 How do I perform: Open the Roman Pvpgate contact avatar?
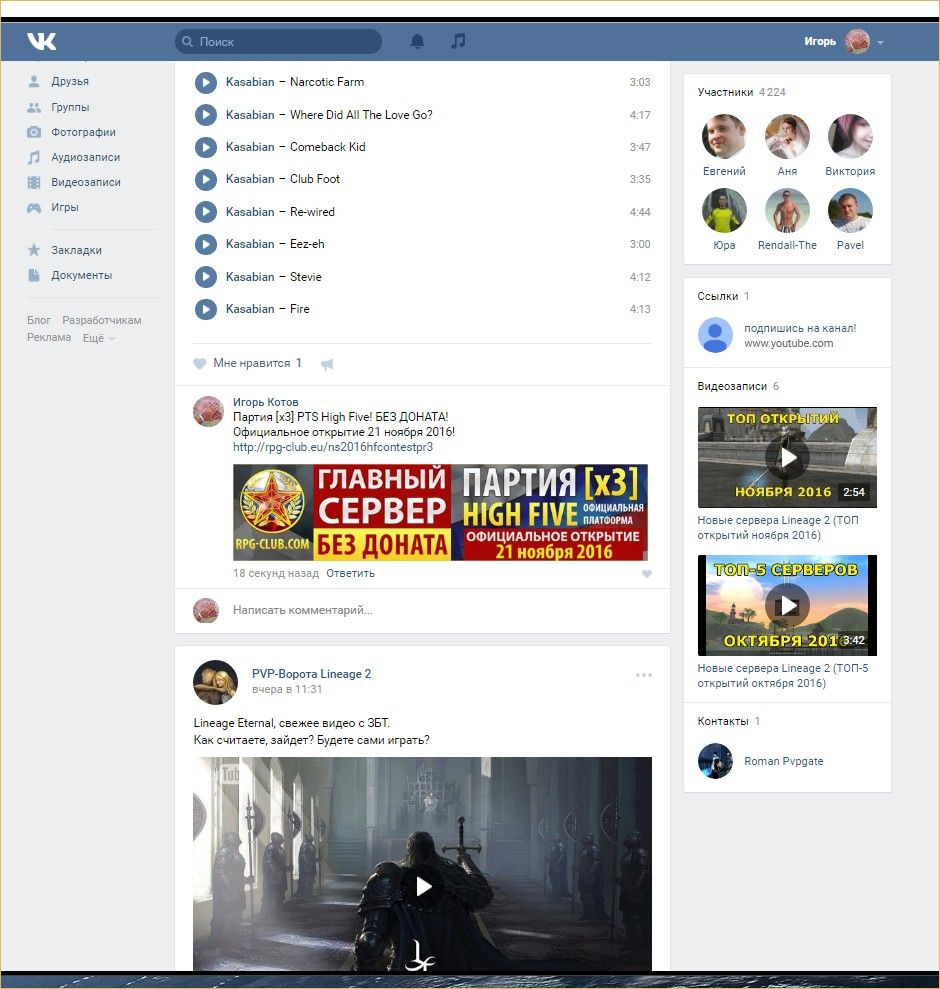(715, 761)
